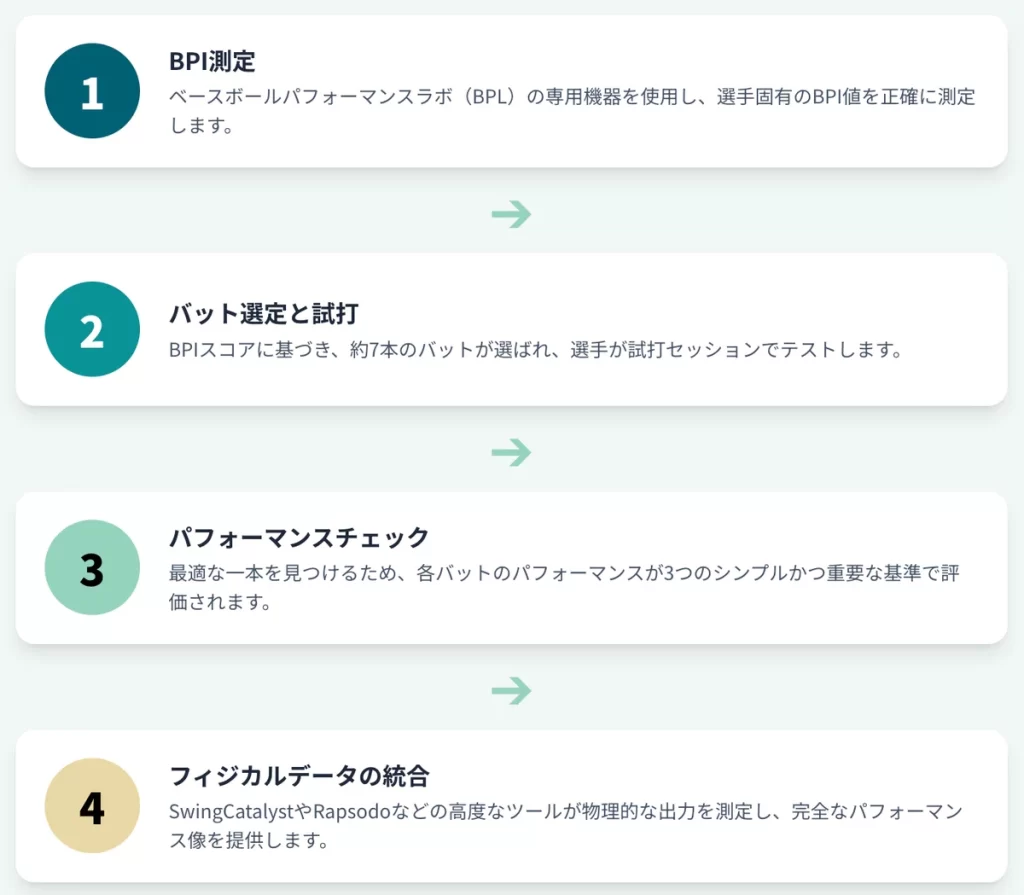Click the フィジカルデータの統合 heading
Image resolution: width=1024 pixels, height=895 pixels.
click(299, 775)
